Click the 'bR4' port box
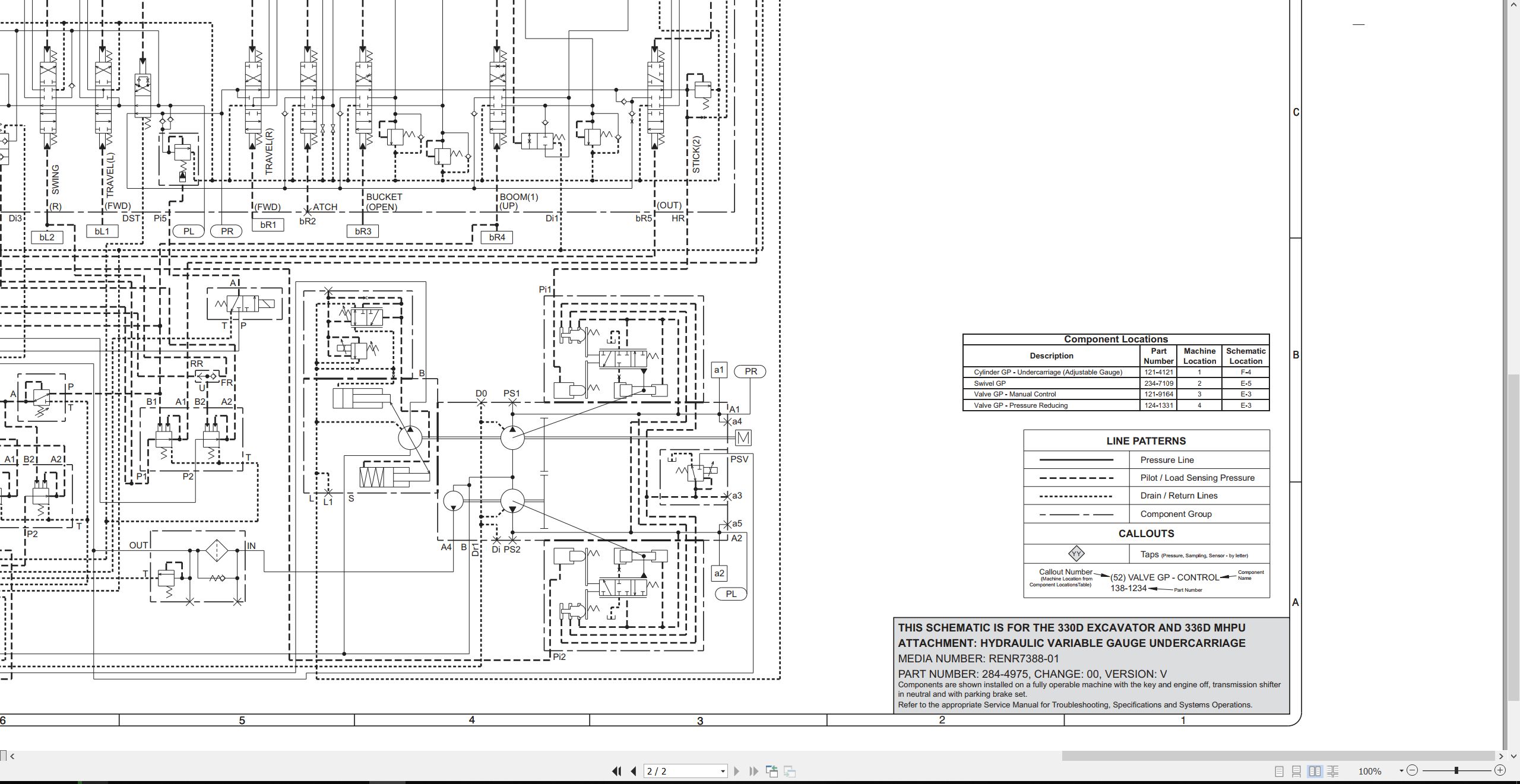Image resolution: width=1520 pixels, height=784 pixels. point(497,237)
